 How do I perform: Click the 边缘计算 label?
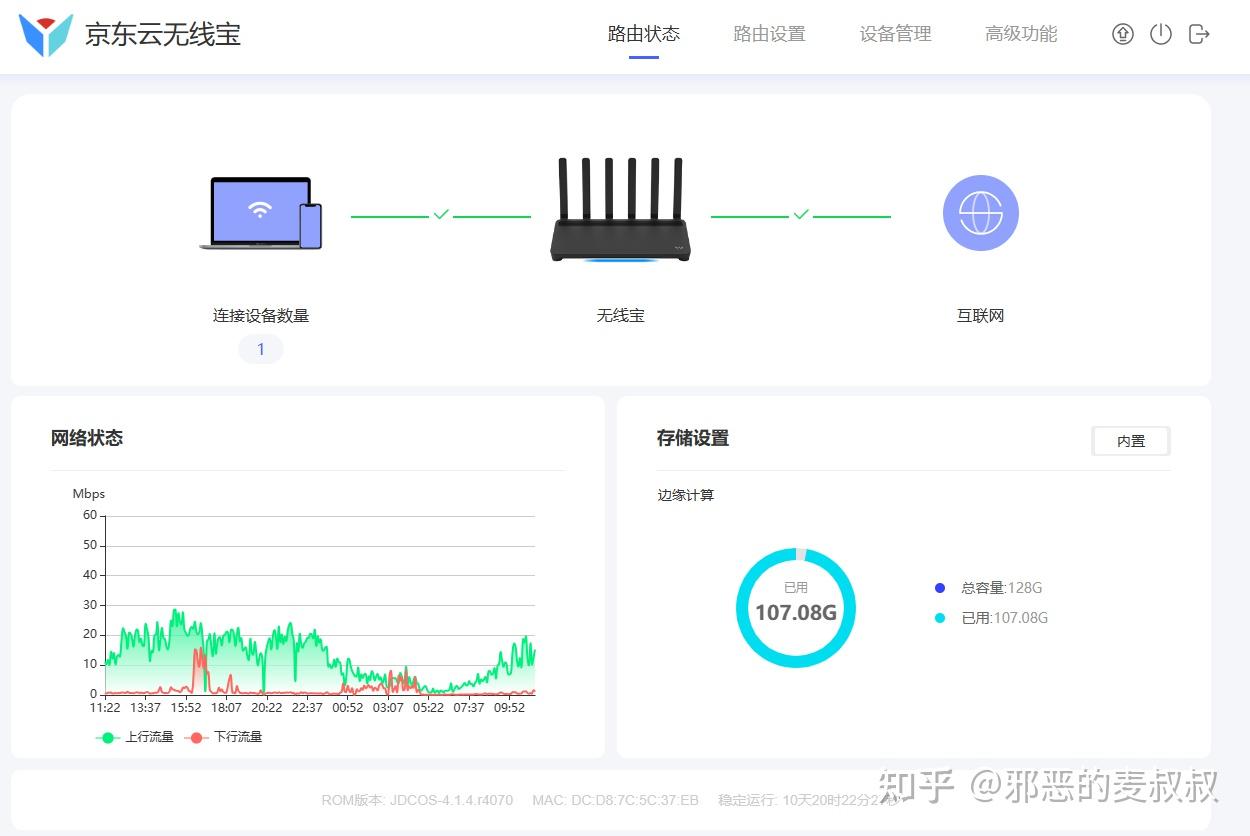[686, 494]
